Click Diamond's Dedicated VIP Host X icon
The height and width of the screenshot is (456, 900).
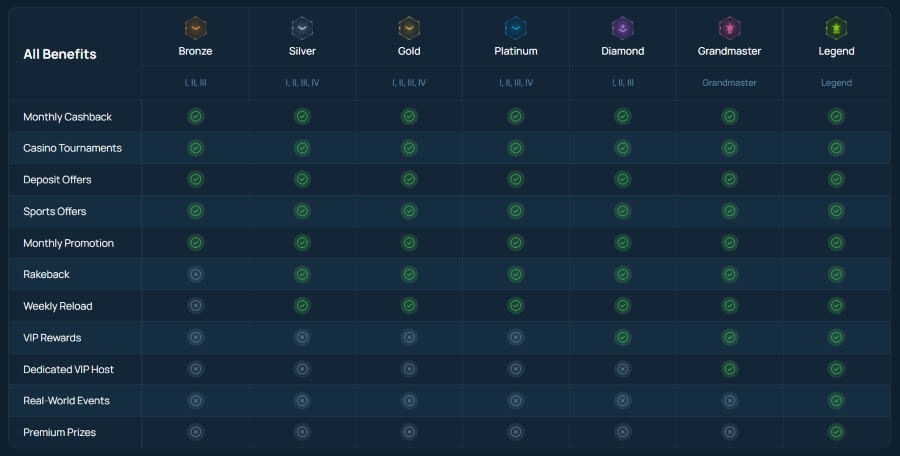(623, 369)
